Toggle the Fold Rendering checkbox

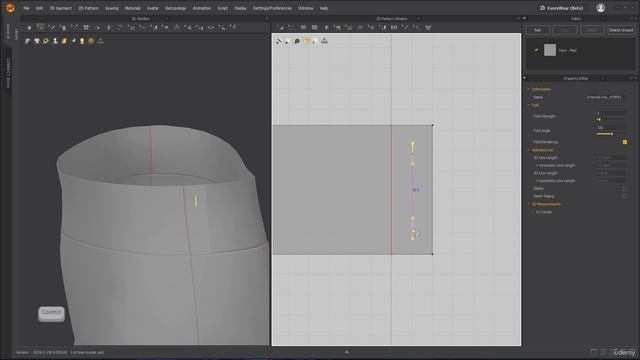tap(624, 142)
